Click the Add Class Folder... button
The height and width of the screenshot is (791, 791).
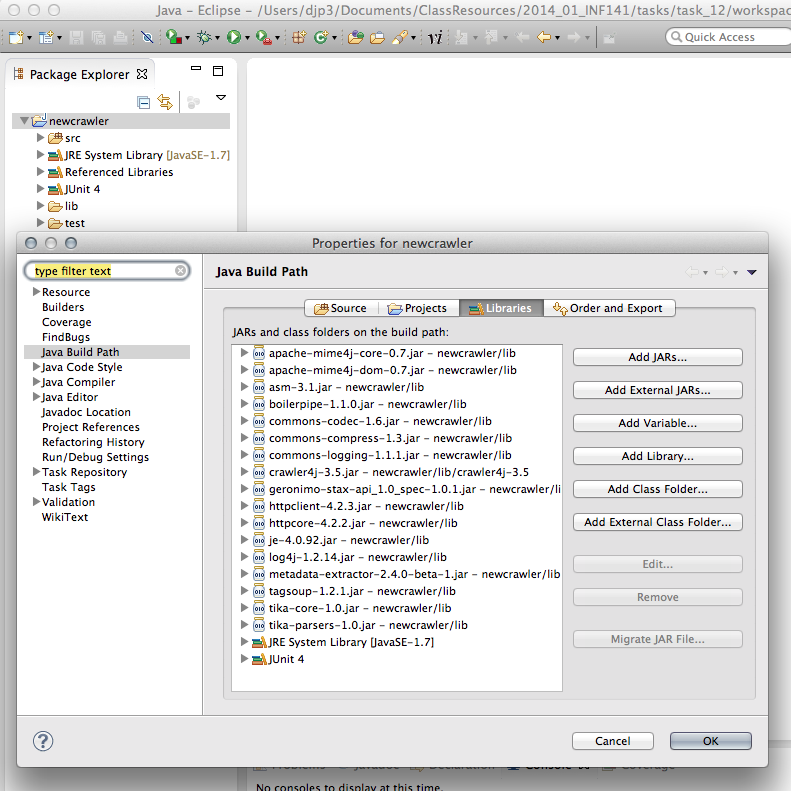click(657, 489)
